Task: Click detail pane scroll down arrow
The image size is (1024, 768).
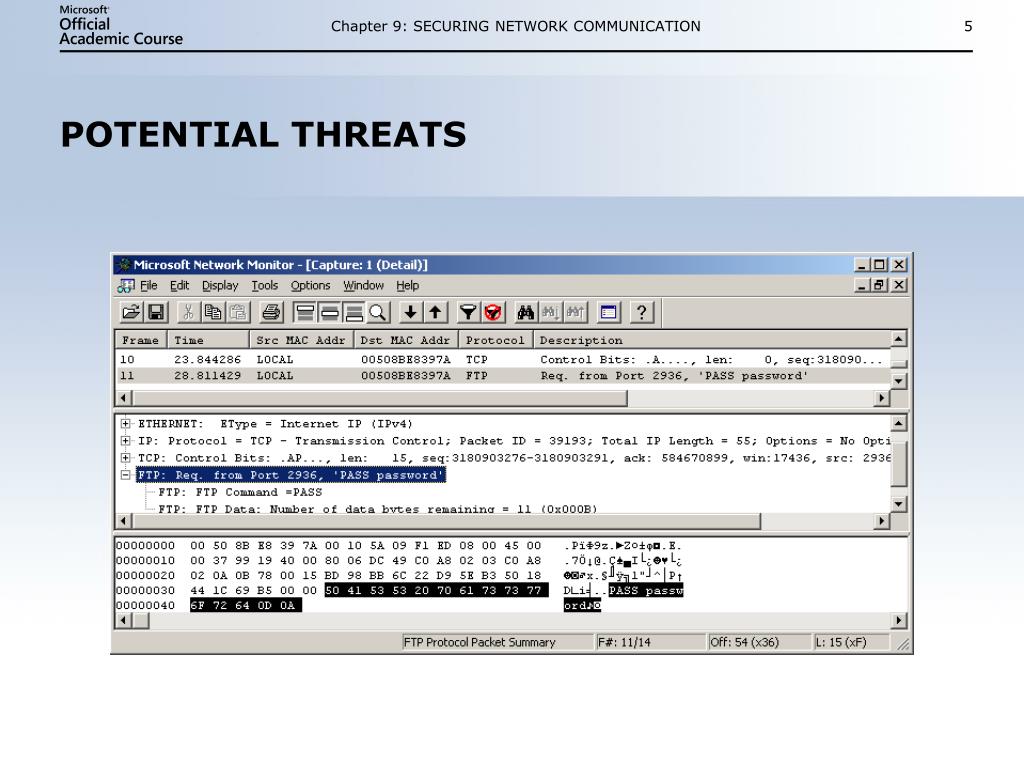Action: (899, 504)
